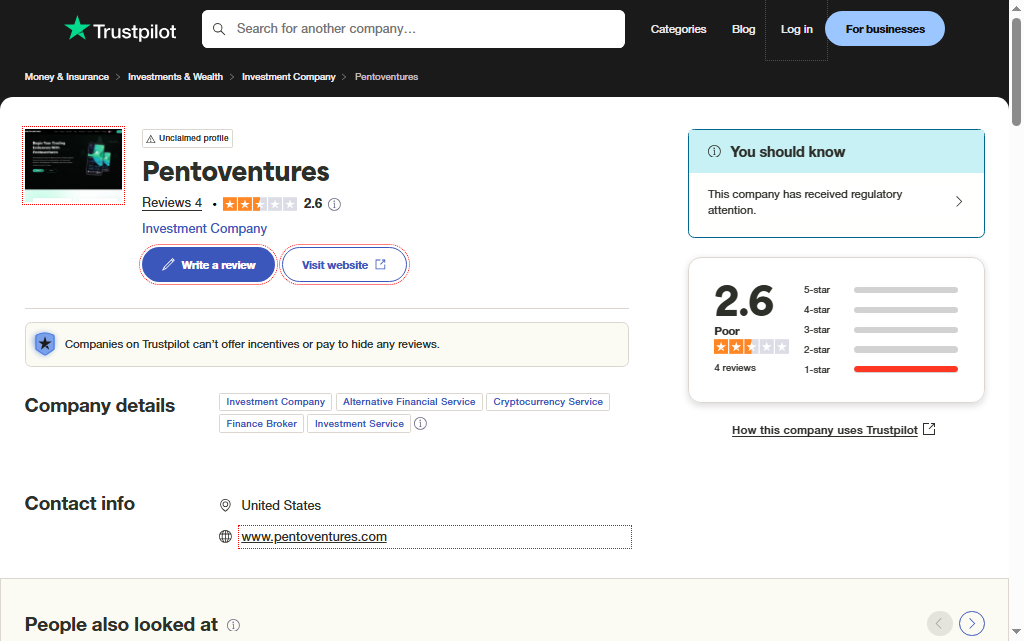Viewport: 1024px width, 641px height.
Task: Click the Pentoventures company thumbnail
Action: coord(74,166)
